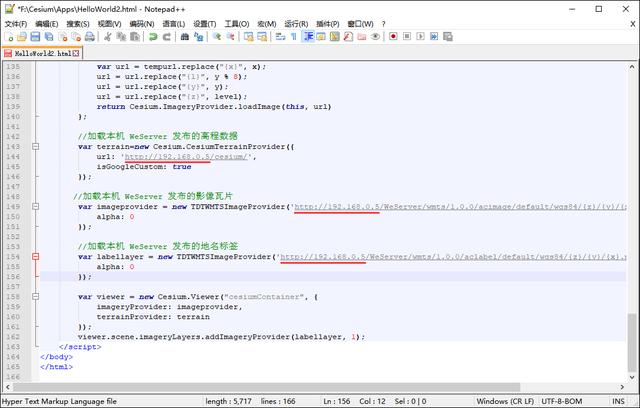640x408 pixels.
Task: Click the Stop macro recording icon
Action: point(407,37)
